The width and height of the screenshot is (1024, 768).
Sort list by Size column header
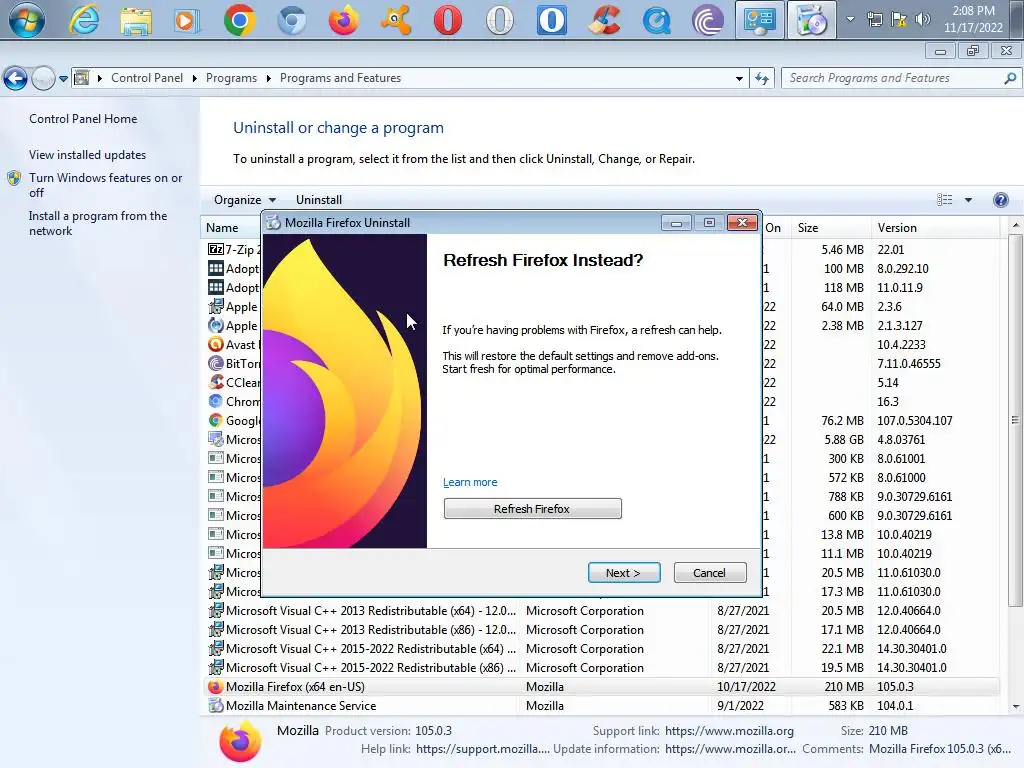pyautogui.click(x=829, y=228)
